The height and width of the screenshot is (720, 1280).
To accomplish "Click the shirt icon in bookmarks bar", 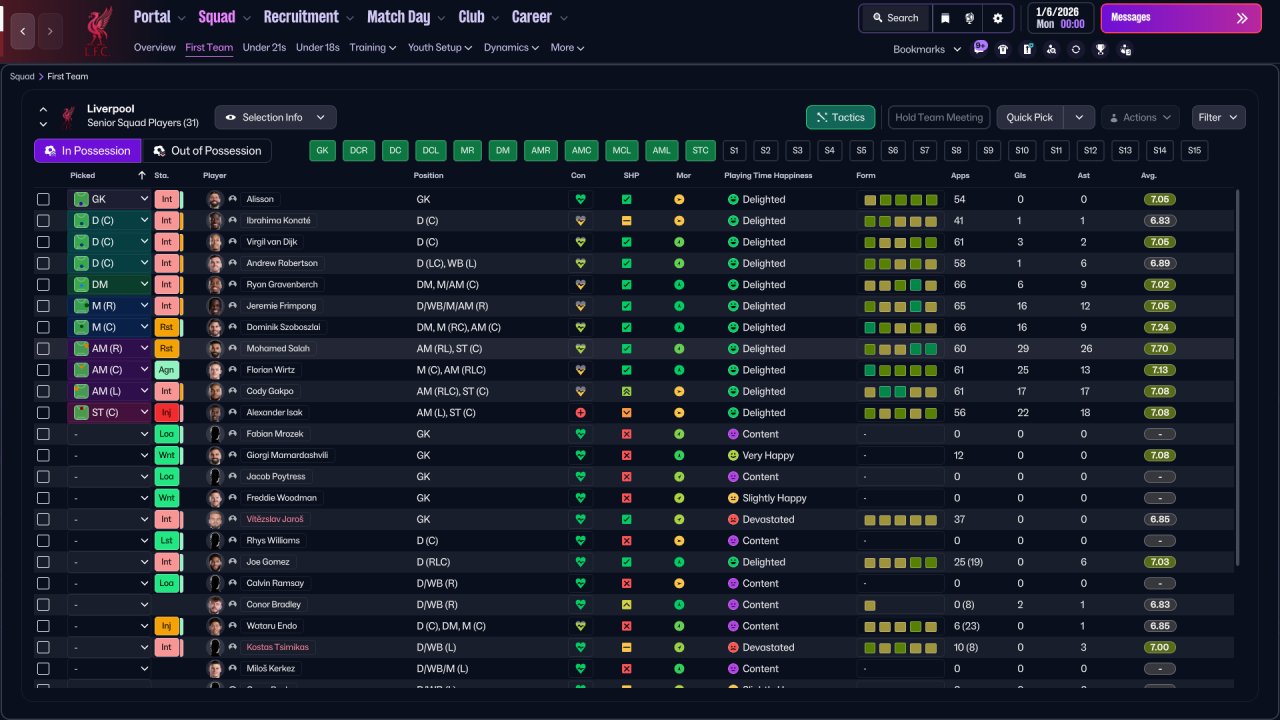I will (x=1003, y=49).
